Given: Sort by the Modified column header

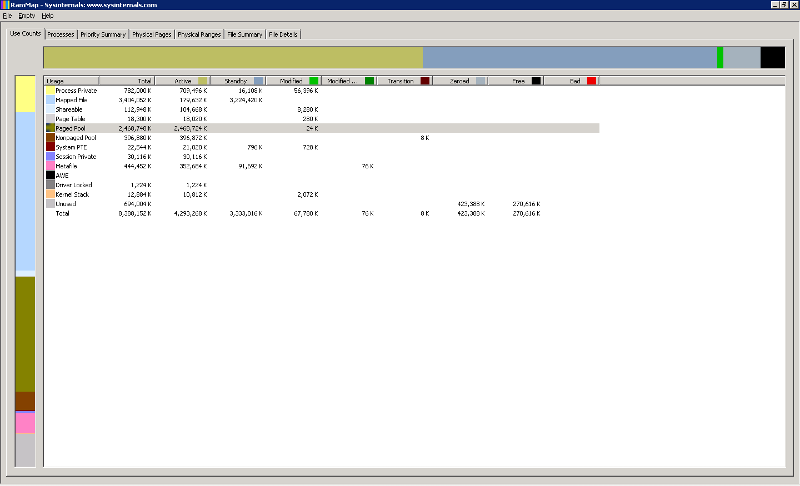Looking at the screenshot, I should click(293, 81).
